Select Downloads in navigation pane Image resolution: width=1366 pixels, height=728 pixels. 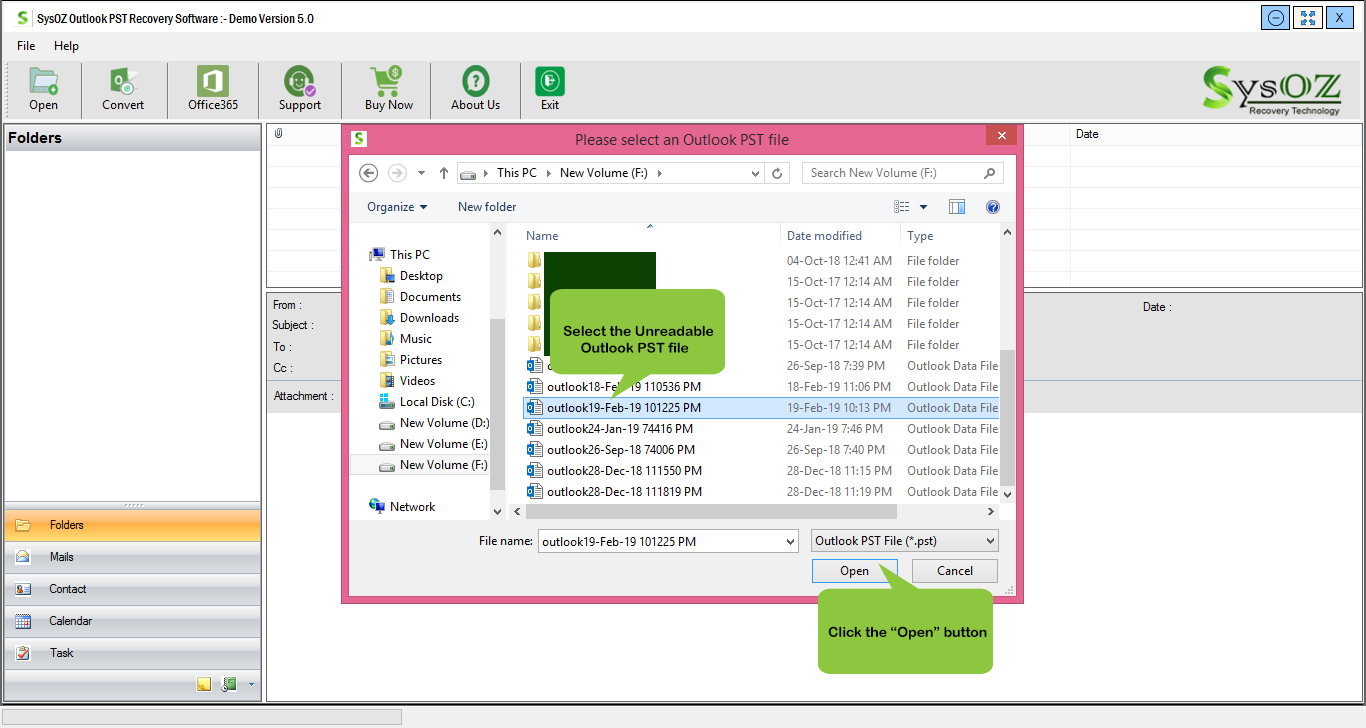(x=419, y=318)
